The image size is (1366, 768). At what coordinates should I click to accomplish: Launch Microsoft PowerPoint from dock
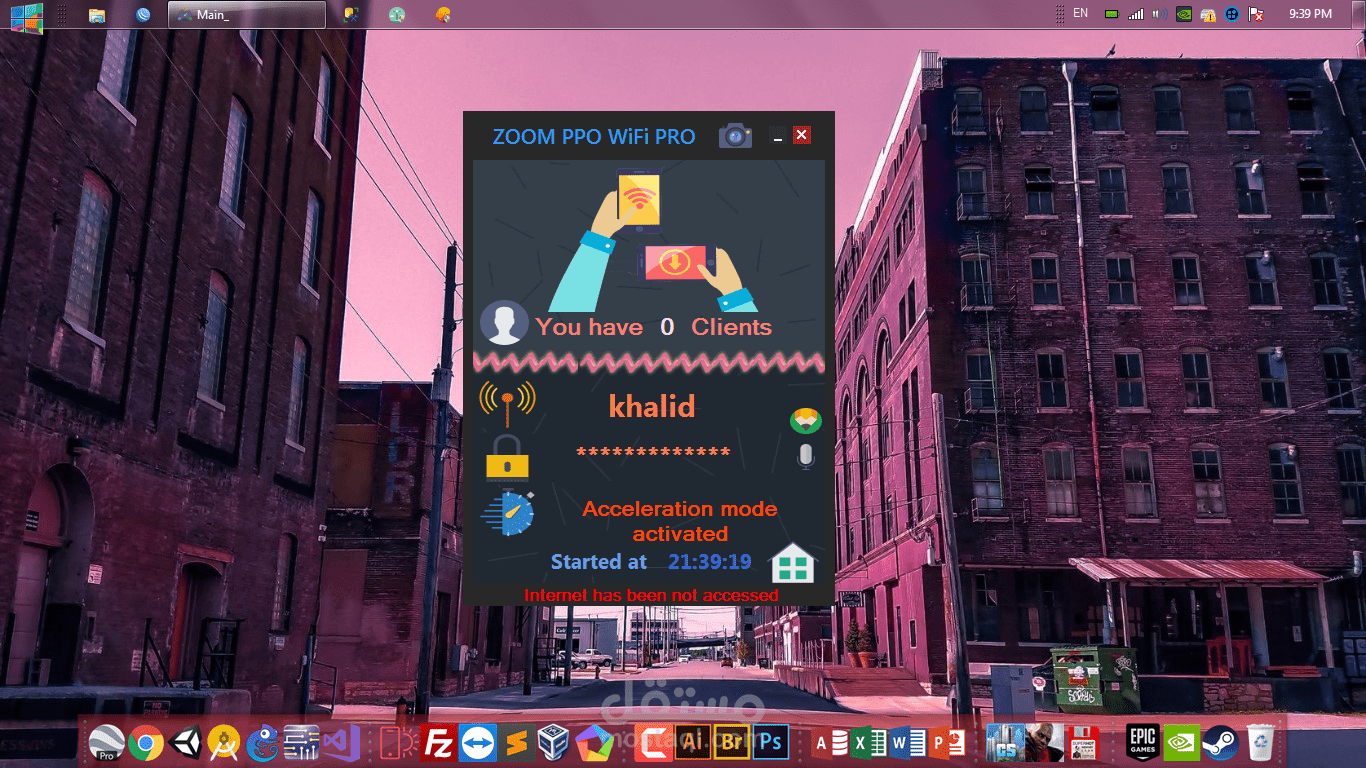pyautogui.click(x=946, y=743)
